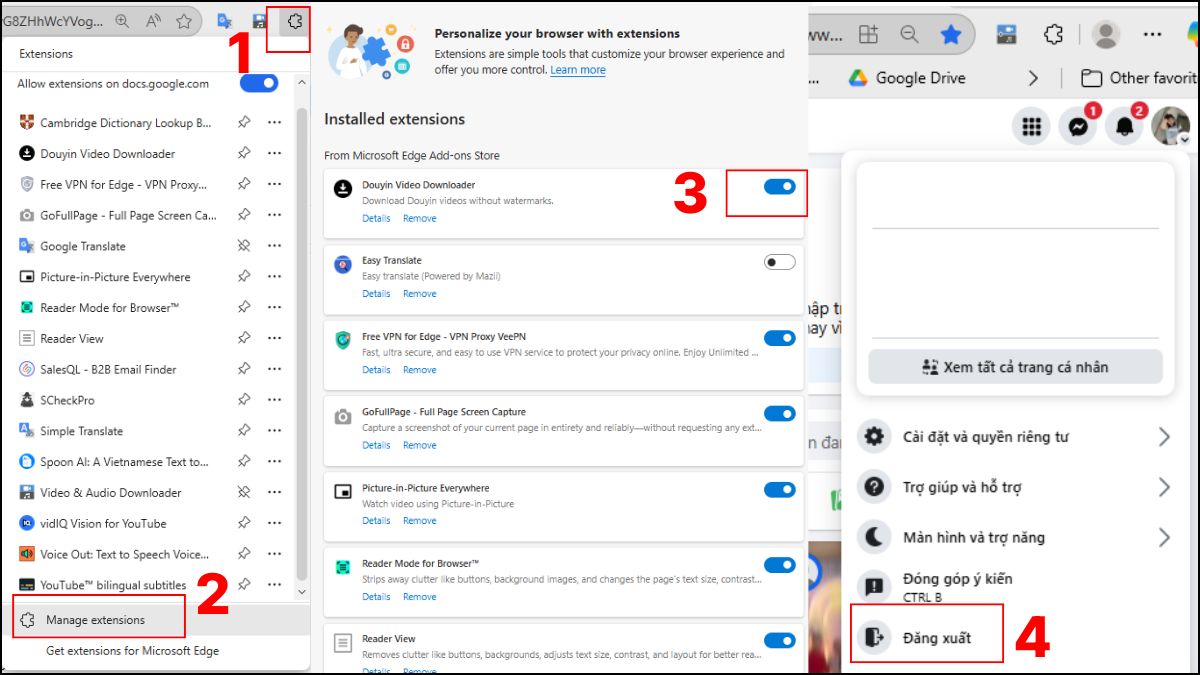The image size is (1200, 675).
Task: Click the translate icon in left toolbar
Action: click(x=225, y=20)
